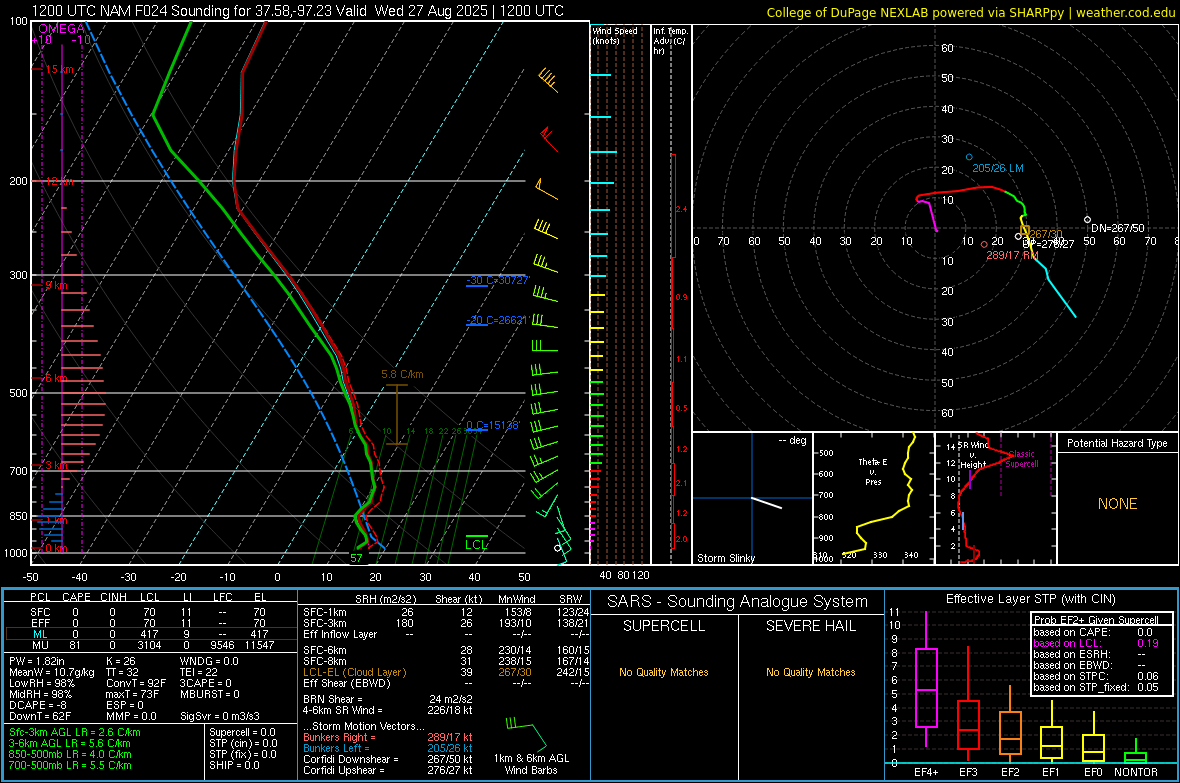This screenshot has width=1180, height=783.
Task: Click the 'Theta-E v. Pres' inset label
Action: point(872,471)
